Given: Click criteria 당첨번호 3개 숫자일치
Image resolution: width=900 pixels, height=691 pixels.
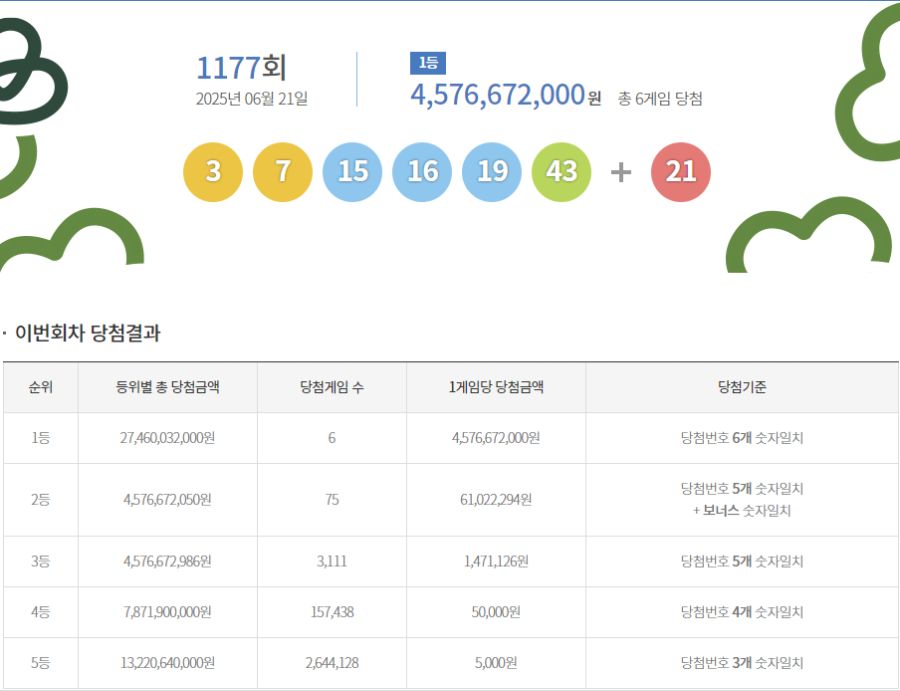Looking at the screenshot, I should point(742,663).
